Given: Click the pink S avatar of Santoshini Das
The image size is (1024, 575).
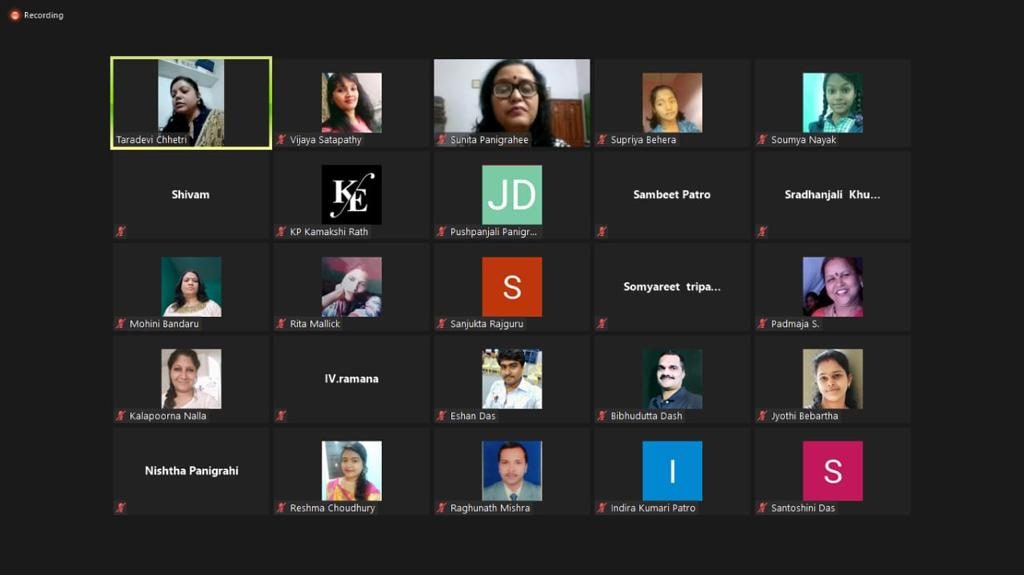Looking at the screenshot, I should coord(831,470).
